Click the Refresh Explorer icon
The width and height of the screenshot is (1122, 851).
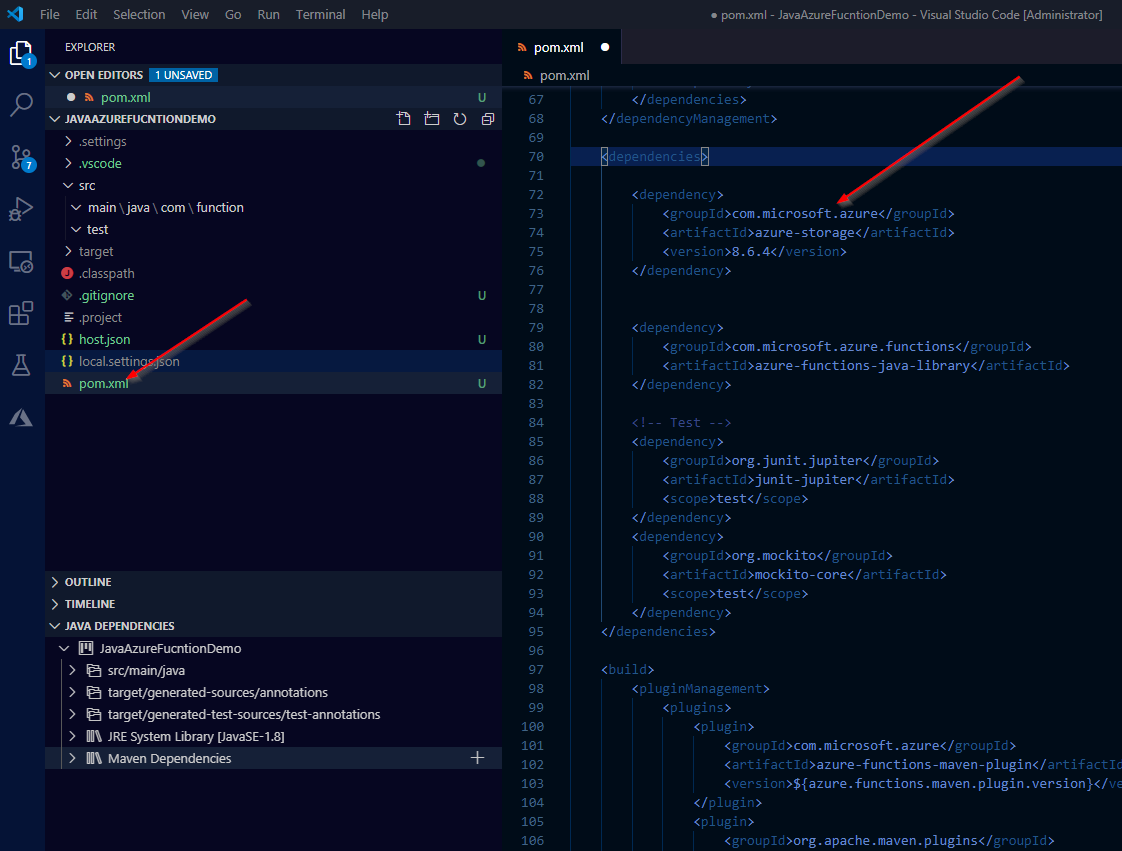click(x=460, y=119)
